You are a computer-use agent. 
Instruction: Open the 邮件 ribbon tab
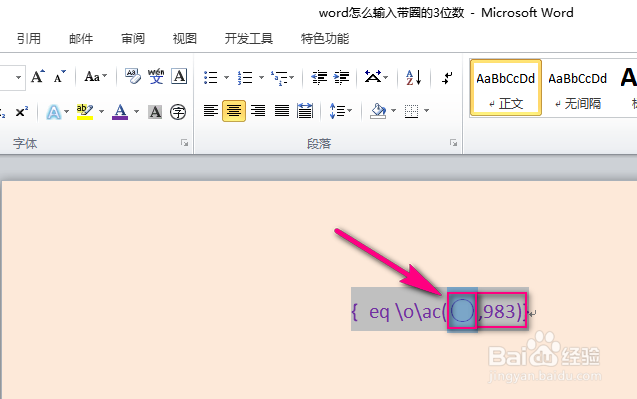pos(81,39)
